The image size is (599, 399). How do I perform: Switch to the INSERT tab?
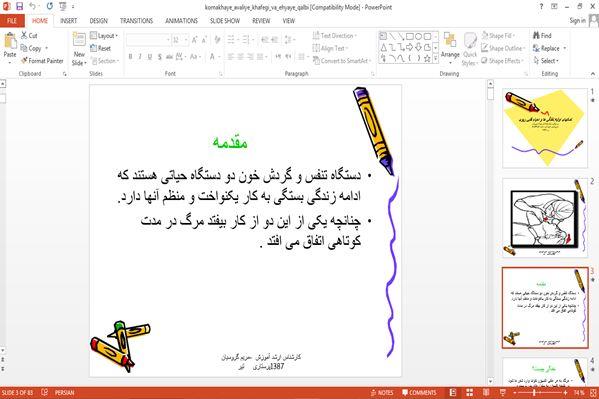pyautogui.click(x=68, y=21)
